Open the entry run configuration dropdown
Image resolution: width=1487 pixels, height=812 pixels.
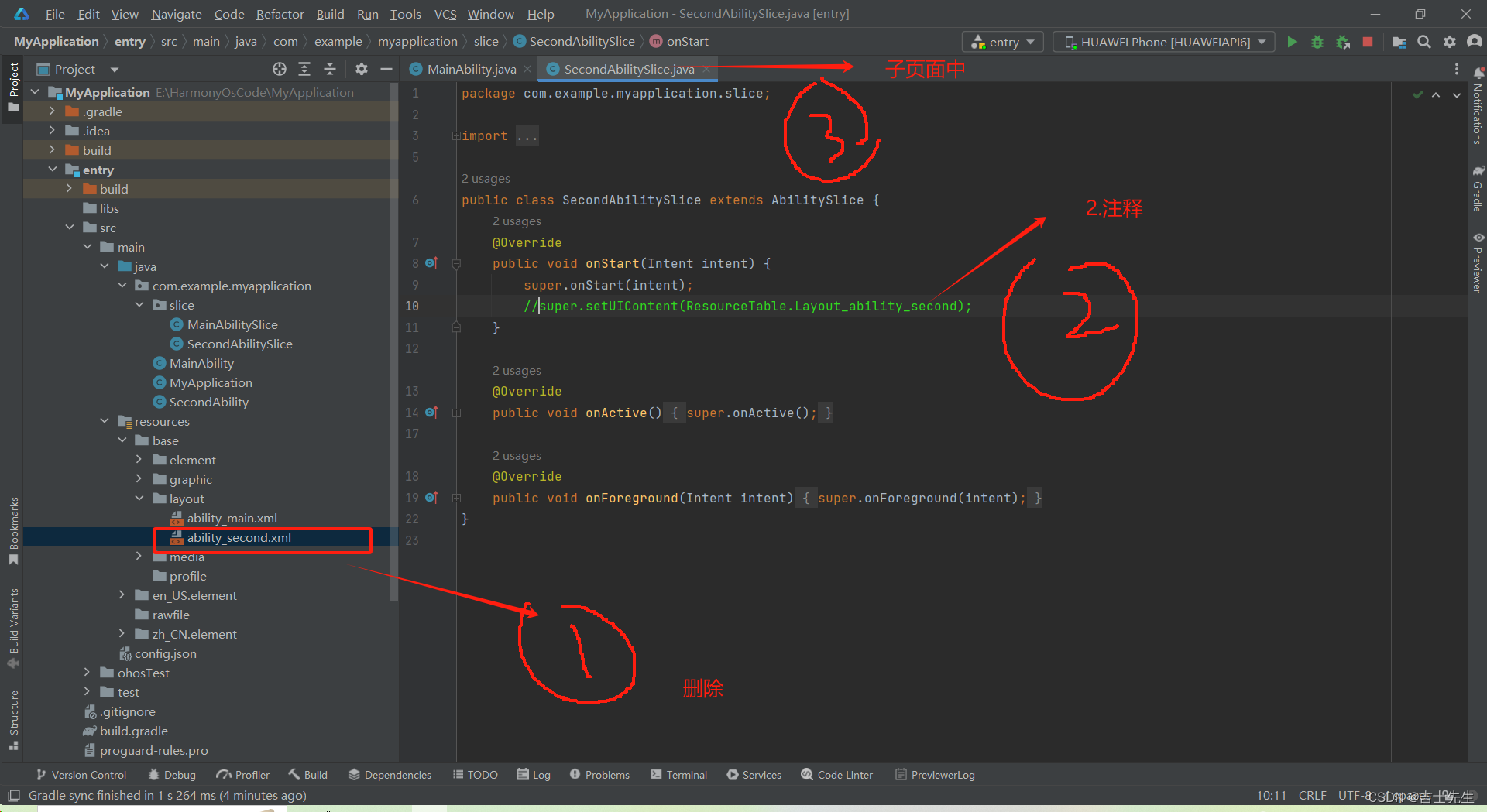tap(1002, 42)
